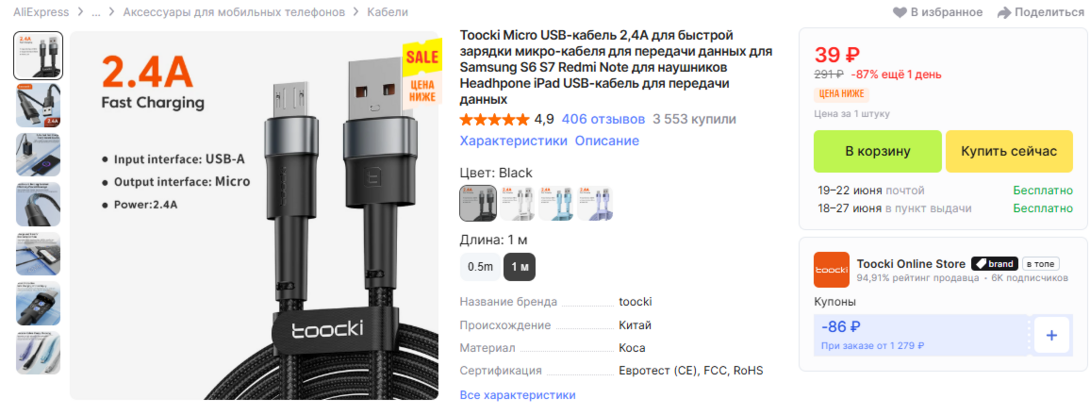Choose the blue cable color swatch
The image size is (1090, 415).
pos(555,203)
